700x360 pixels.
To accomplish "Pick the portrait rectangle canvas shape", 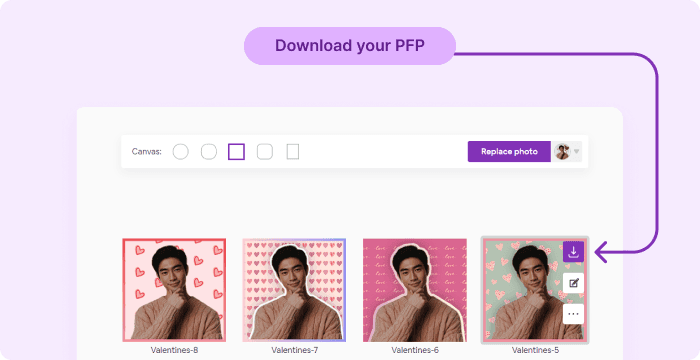I will pyautogui.click(x=292, y=151).
